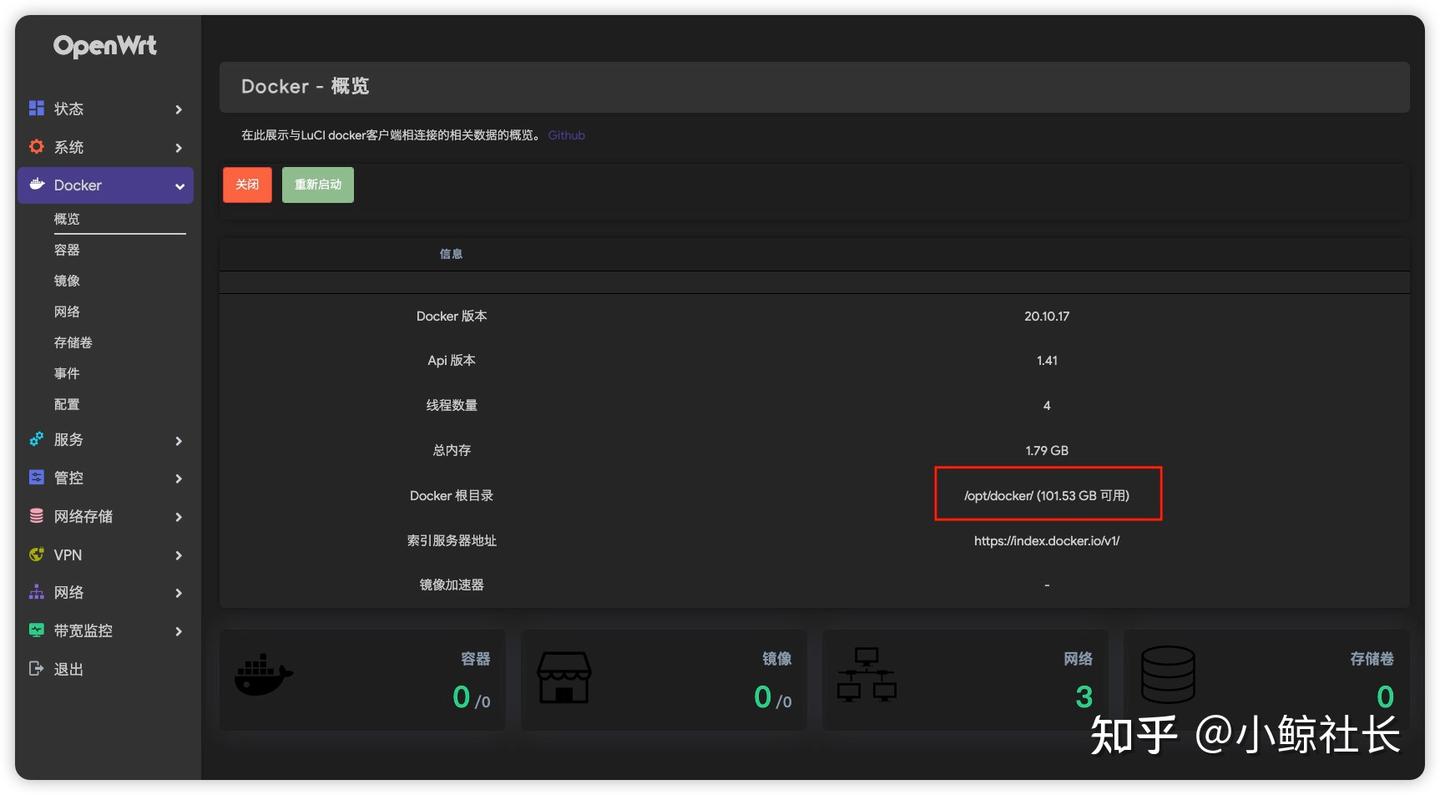The width and height of the screenshot is (1440, 795).
Task: Click the https://index.docker.io/v1/ address
Action: point(1047,540)
